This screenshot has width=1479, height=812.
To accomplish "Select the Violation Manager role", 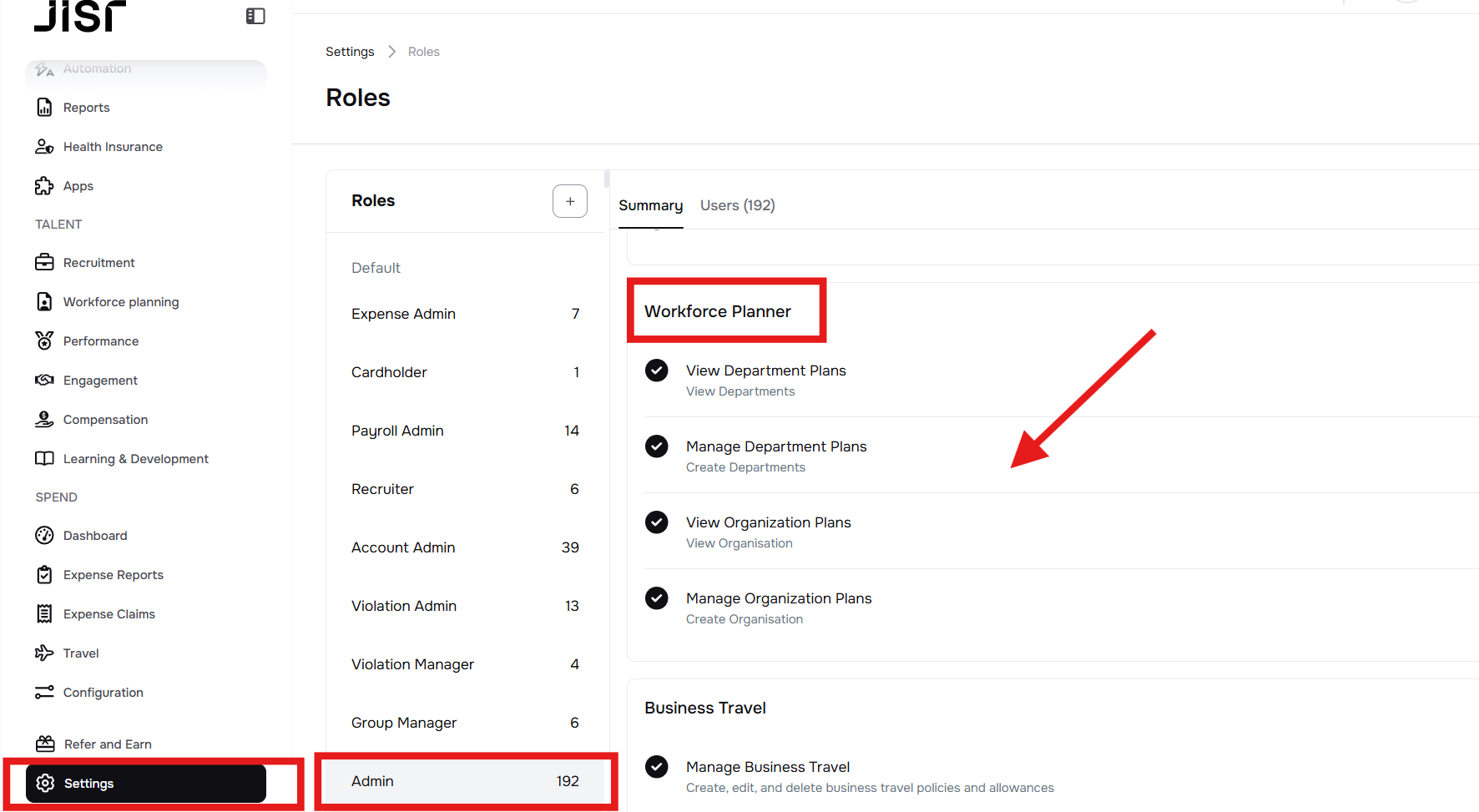I will point(412,664).
